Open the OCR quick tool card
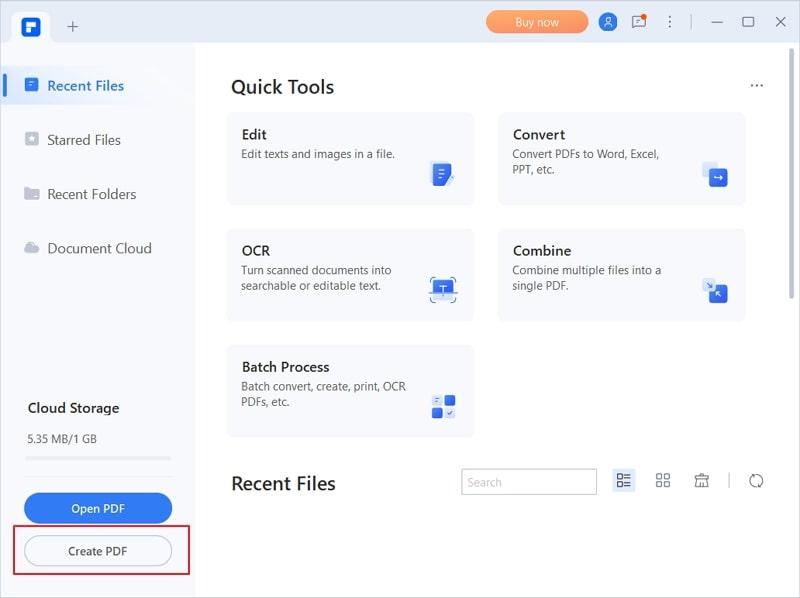 [x=351, y=275]
